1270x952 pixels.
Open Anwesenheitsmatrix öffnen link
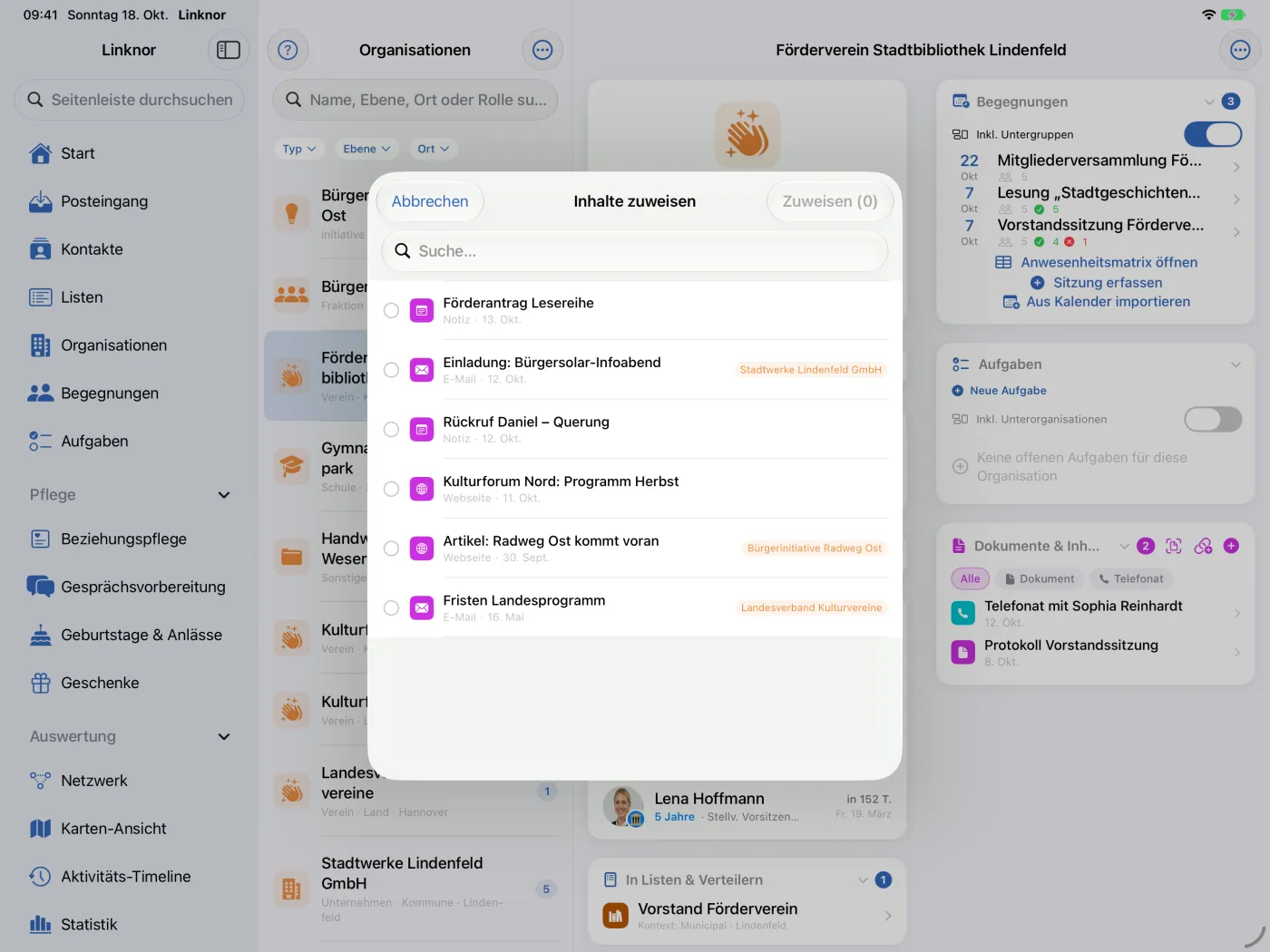pyautogui.click(x=1097, y=262)
